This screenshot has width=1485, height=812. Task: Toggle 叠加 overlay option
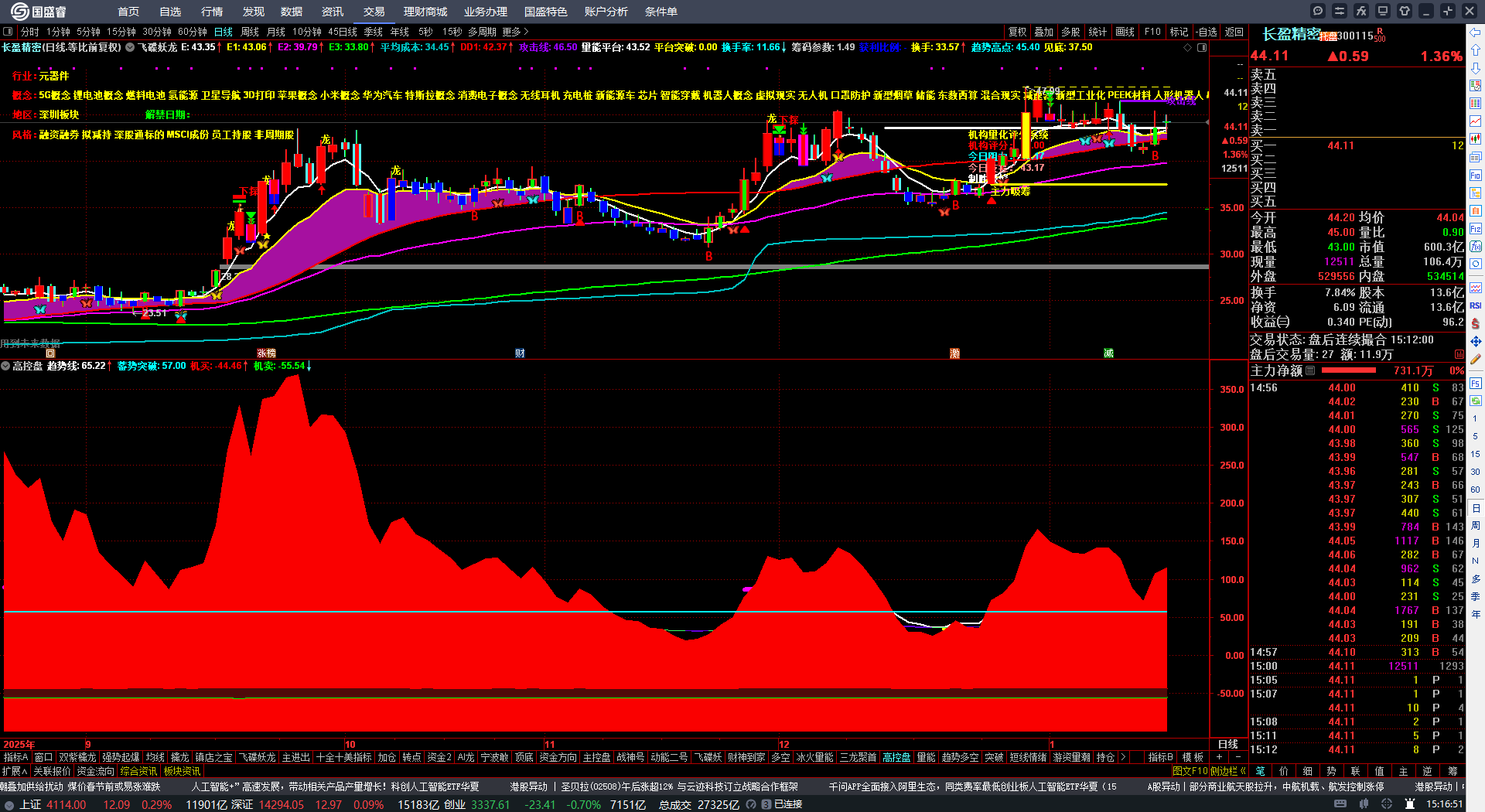click(x=1044, y=32)
